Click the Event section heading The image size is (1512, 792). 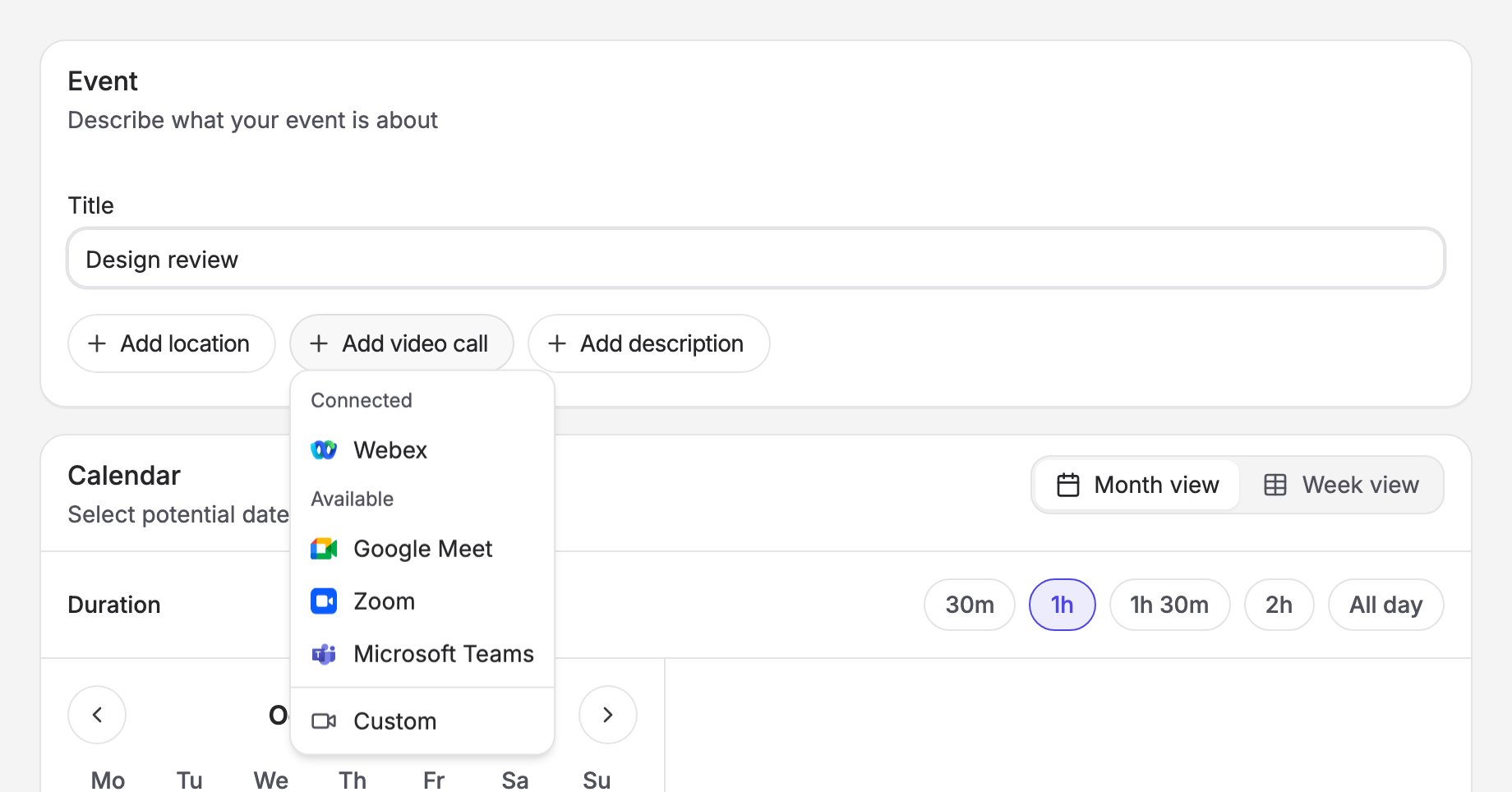click(103, 81)
